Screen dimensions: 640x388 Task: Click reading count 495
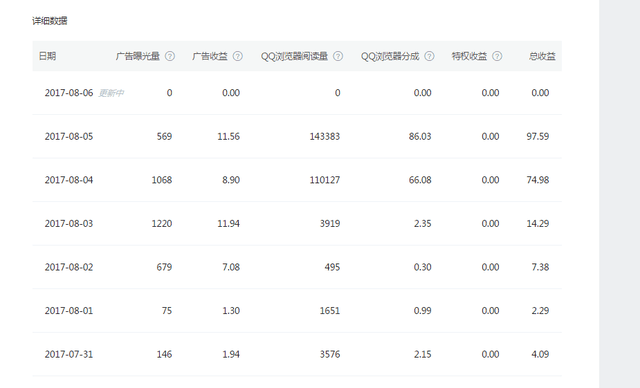pyautogui.click(x=333, y=267)
